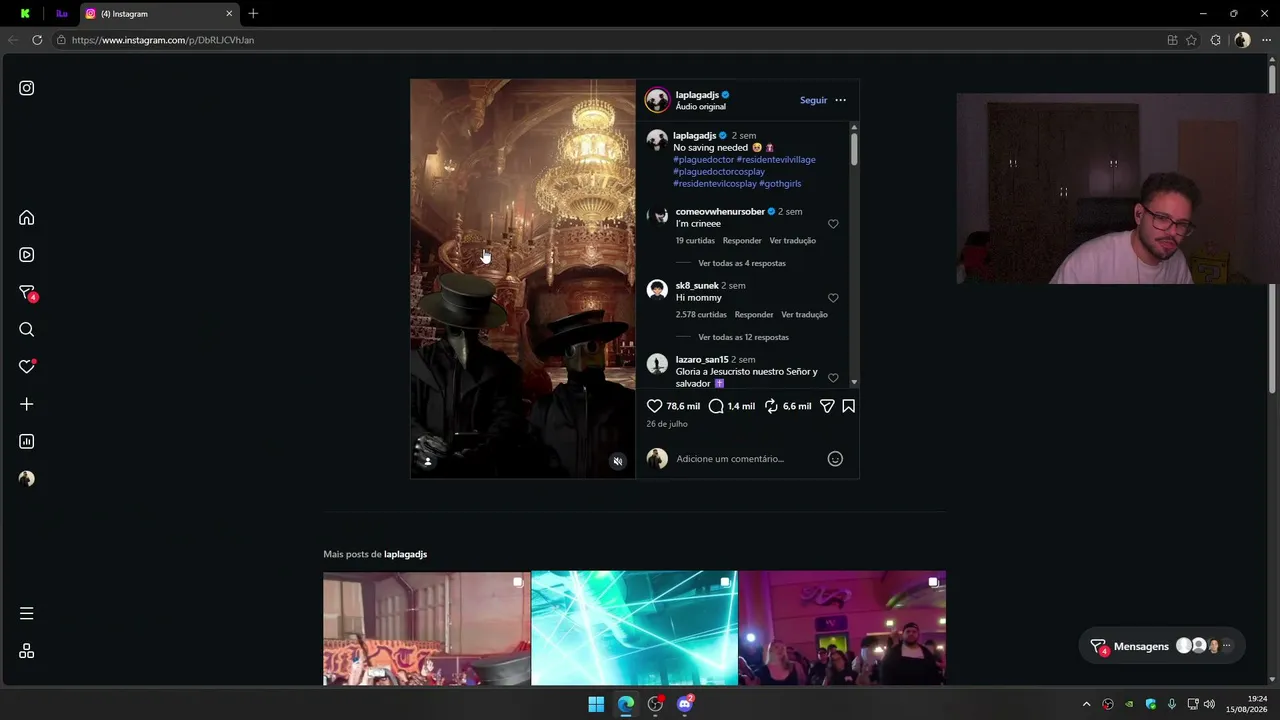
Task: Open the Instagram logo home link
Action: tap(27, 88)
